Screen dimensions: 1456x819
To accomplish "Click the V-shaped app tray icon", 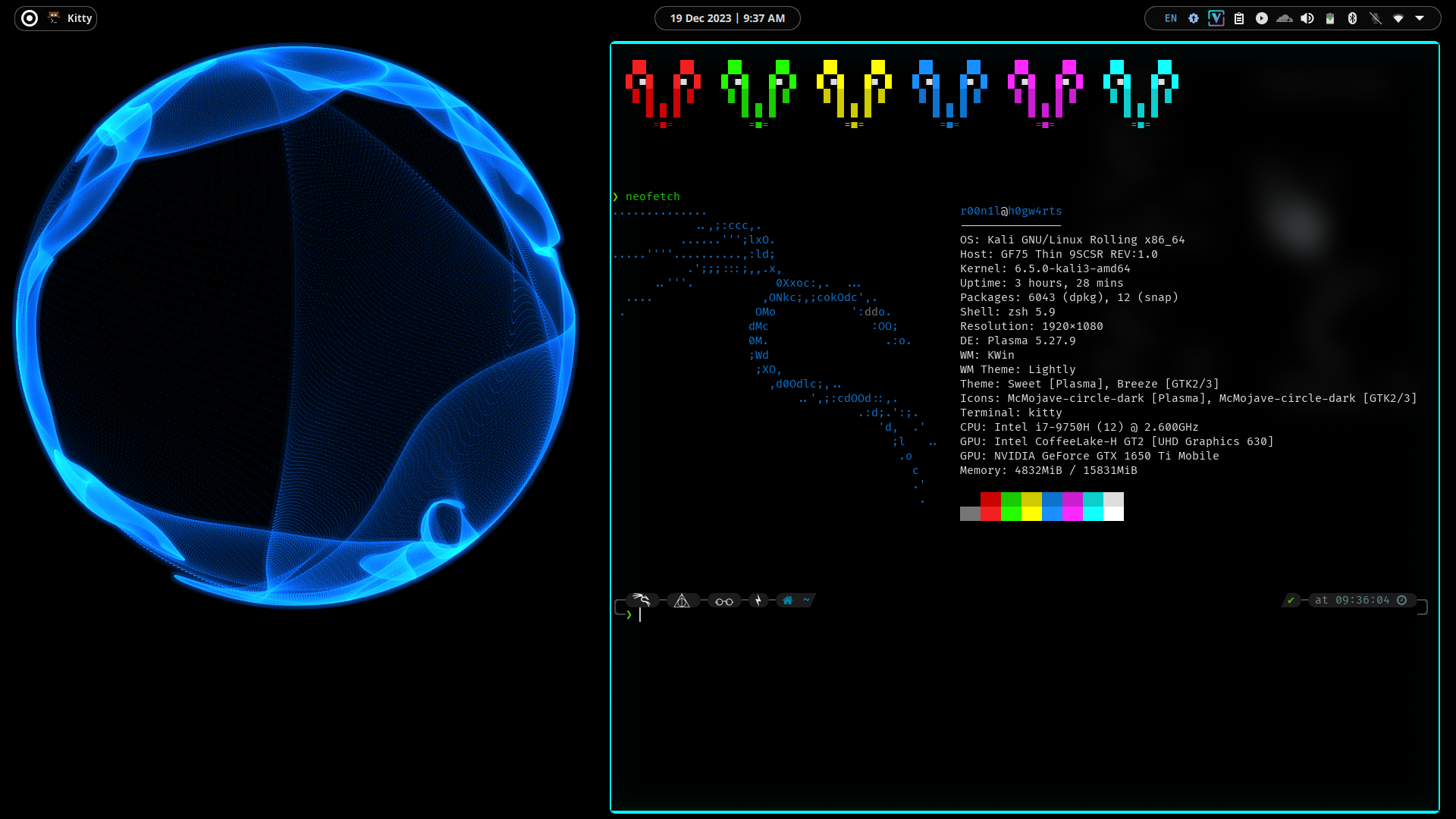I will point(1216,18).
